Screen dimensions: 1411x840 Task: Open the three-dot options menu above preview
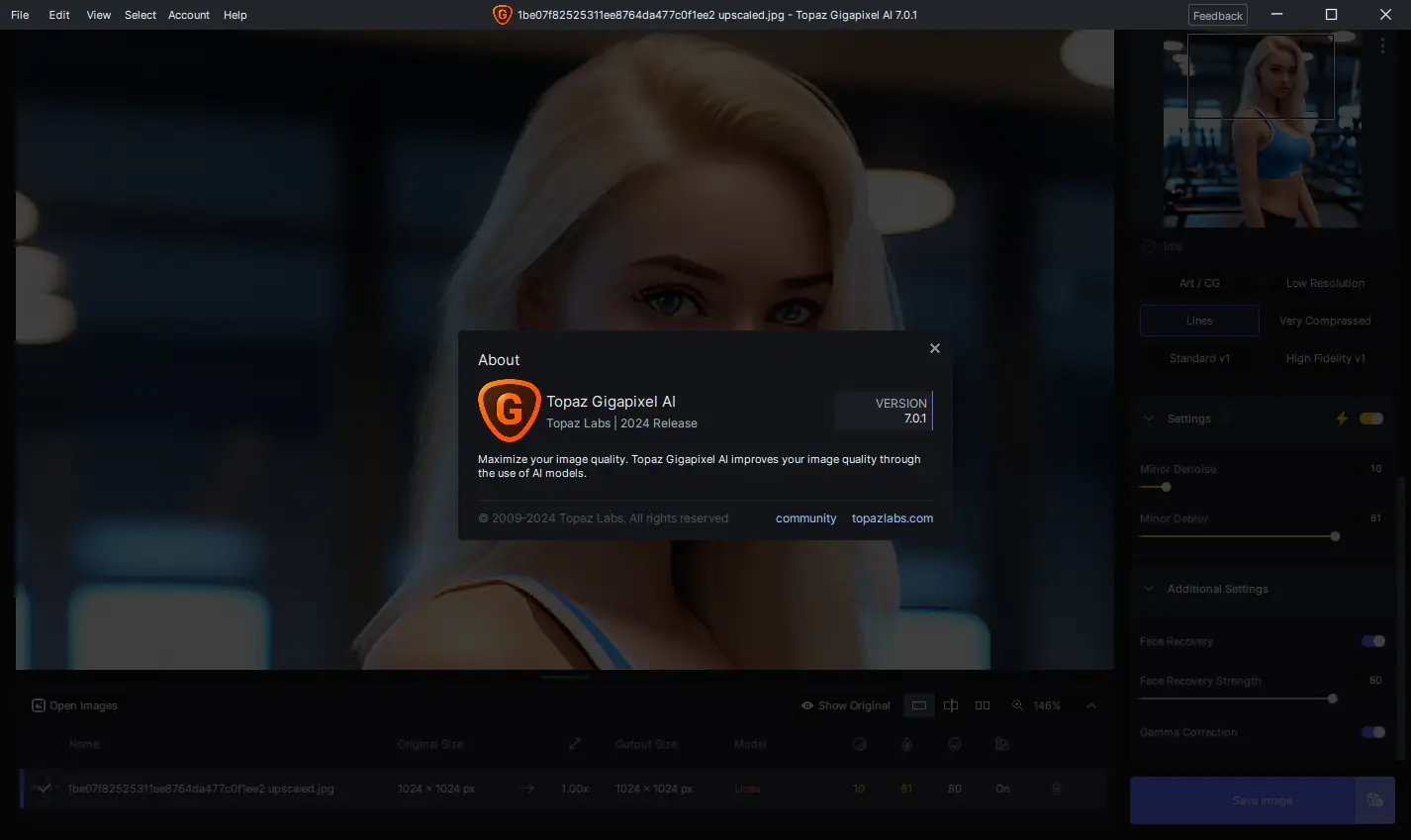(x=1382, y=46)
